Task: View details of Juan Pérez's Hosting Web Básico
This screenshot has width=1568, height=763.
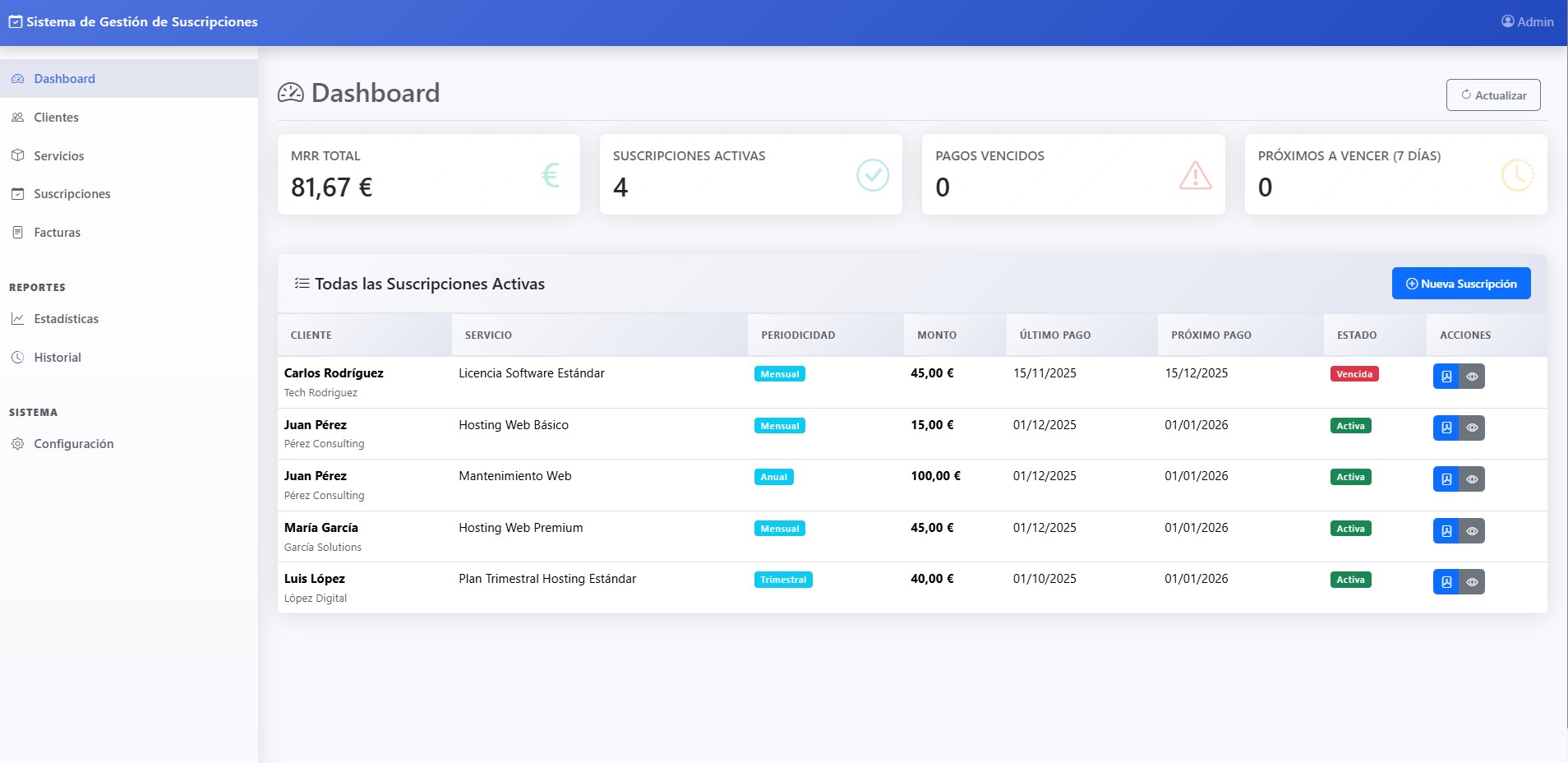Action: pyautogui.click(x=1472, y=428)
